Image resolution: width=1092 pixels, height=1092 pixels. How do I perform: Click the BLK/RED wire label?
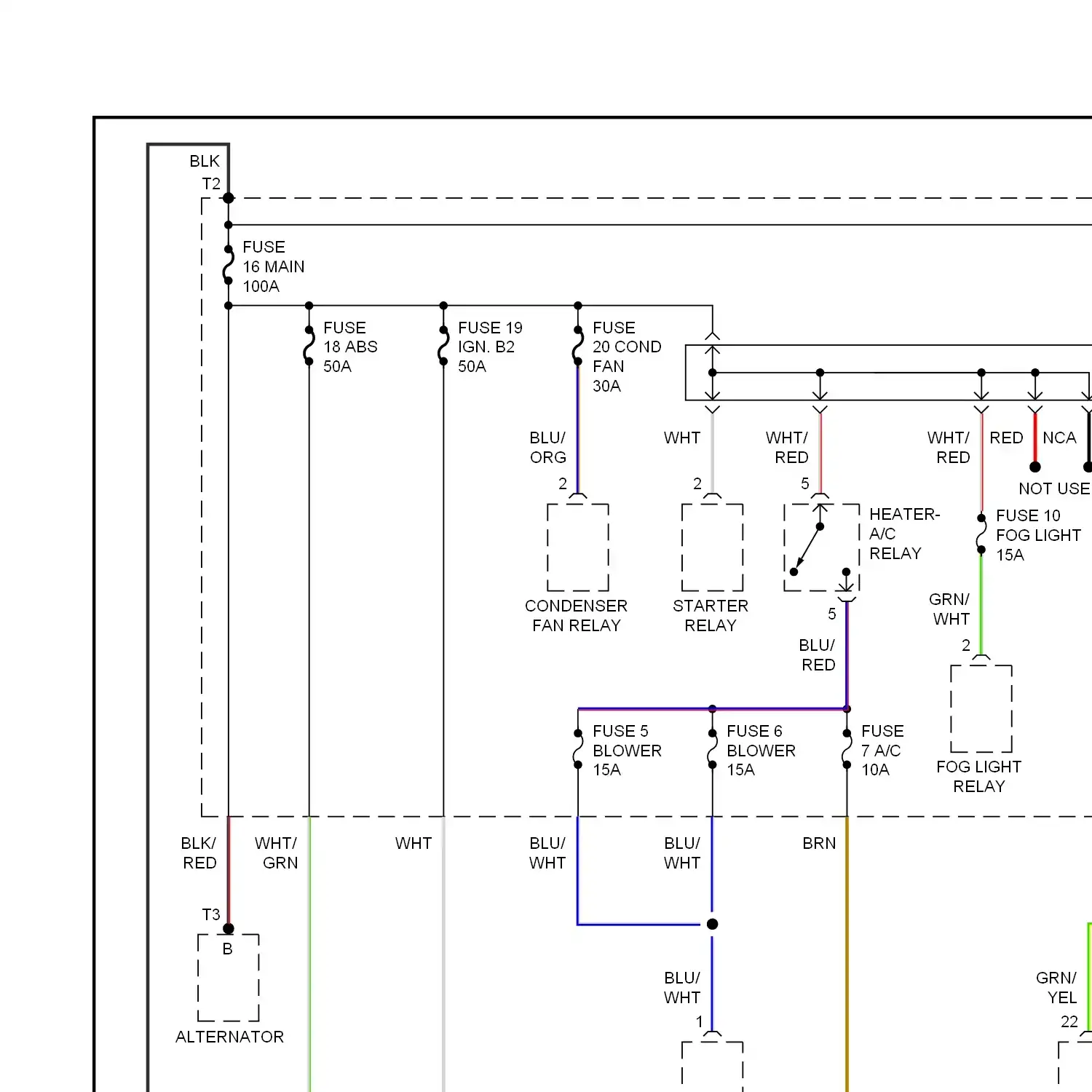click(x=199, y=852)
